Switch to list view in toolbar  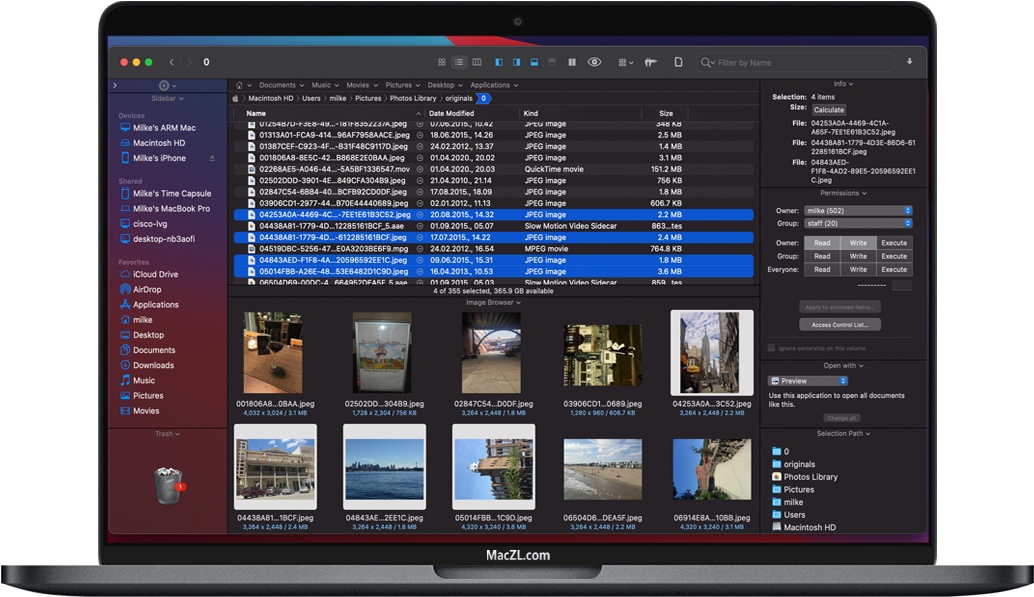pos(460,62)
